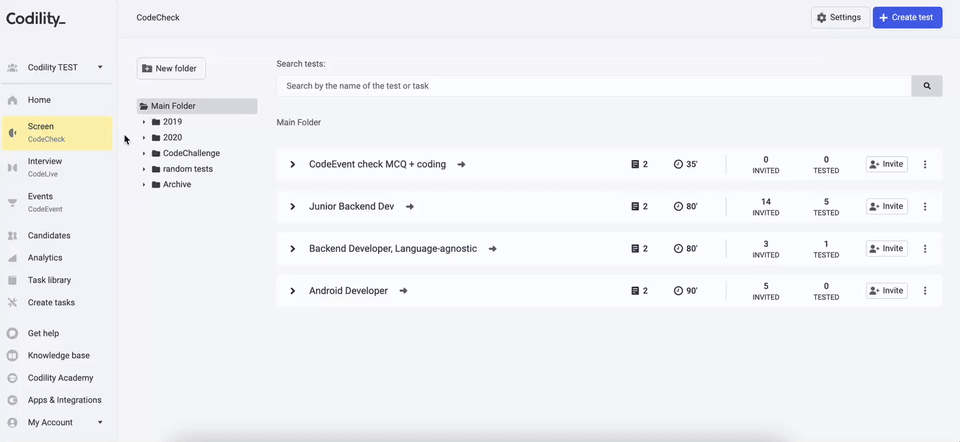Image resolution: width=960 pixels, height=442 pixels.
Task: Open the Codility TEST account dropdown
Action: [x=56, y=67]
